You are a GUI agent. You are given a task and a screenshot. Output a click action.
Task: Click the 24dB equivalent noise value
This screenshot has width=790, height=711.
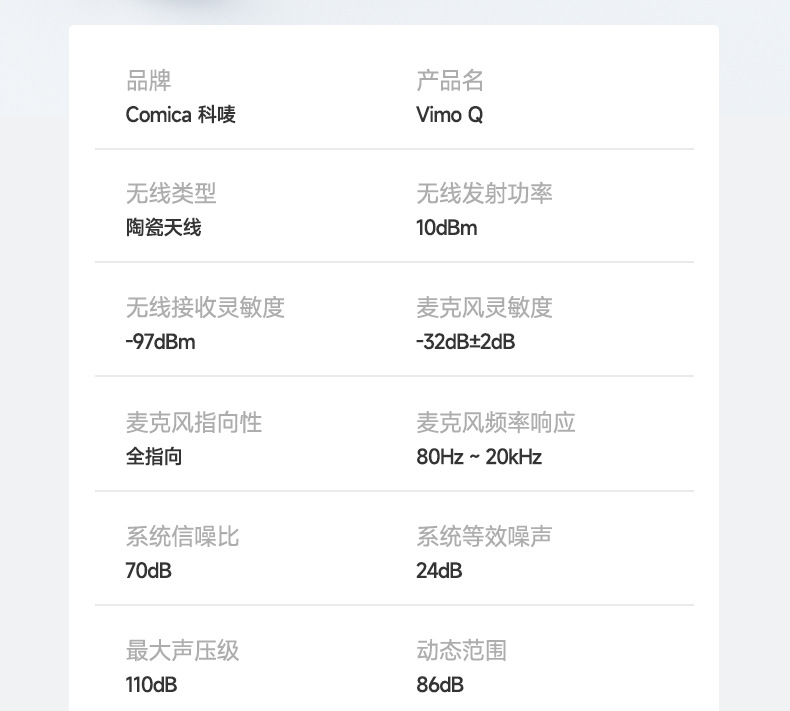[x=439, y=571]
